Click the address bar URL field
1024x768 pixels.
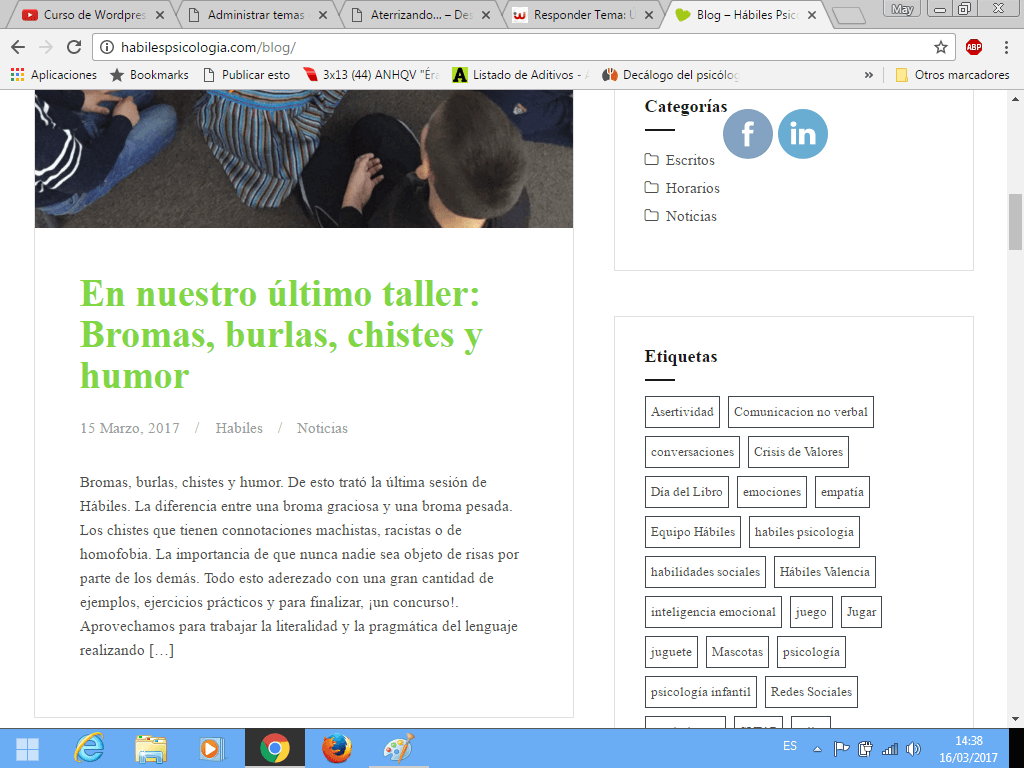pos(522,47)
